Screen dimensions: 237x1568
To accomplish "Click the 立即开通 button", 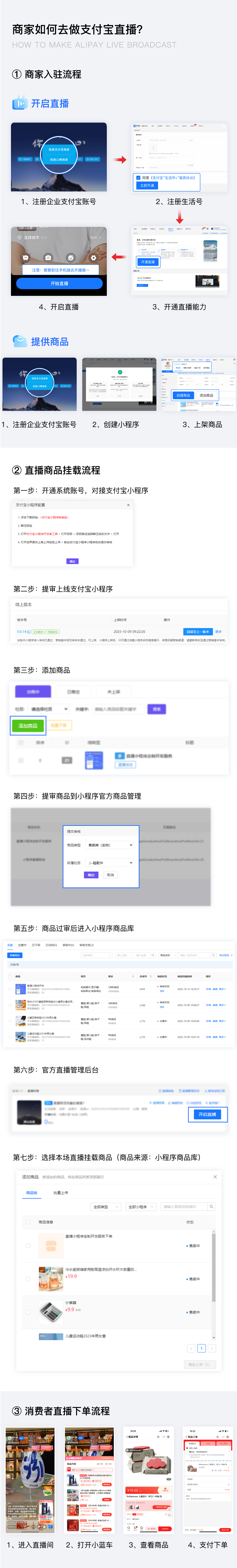I will (x=147, y=185).
